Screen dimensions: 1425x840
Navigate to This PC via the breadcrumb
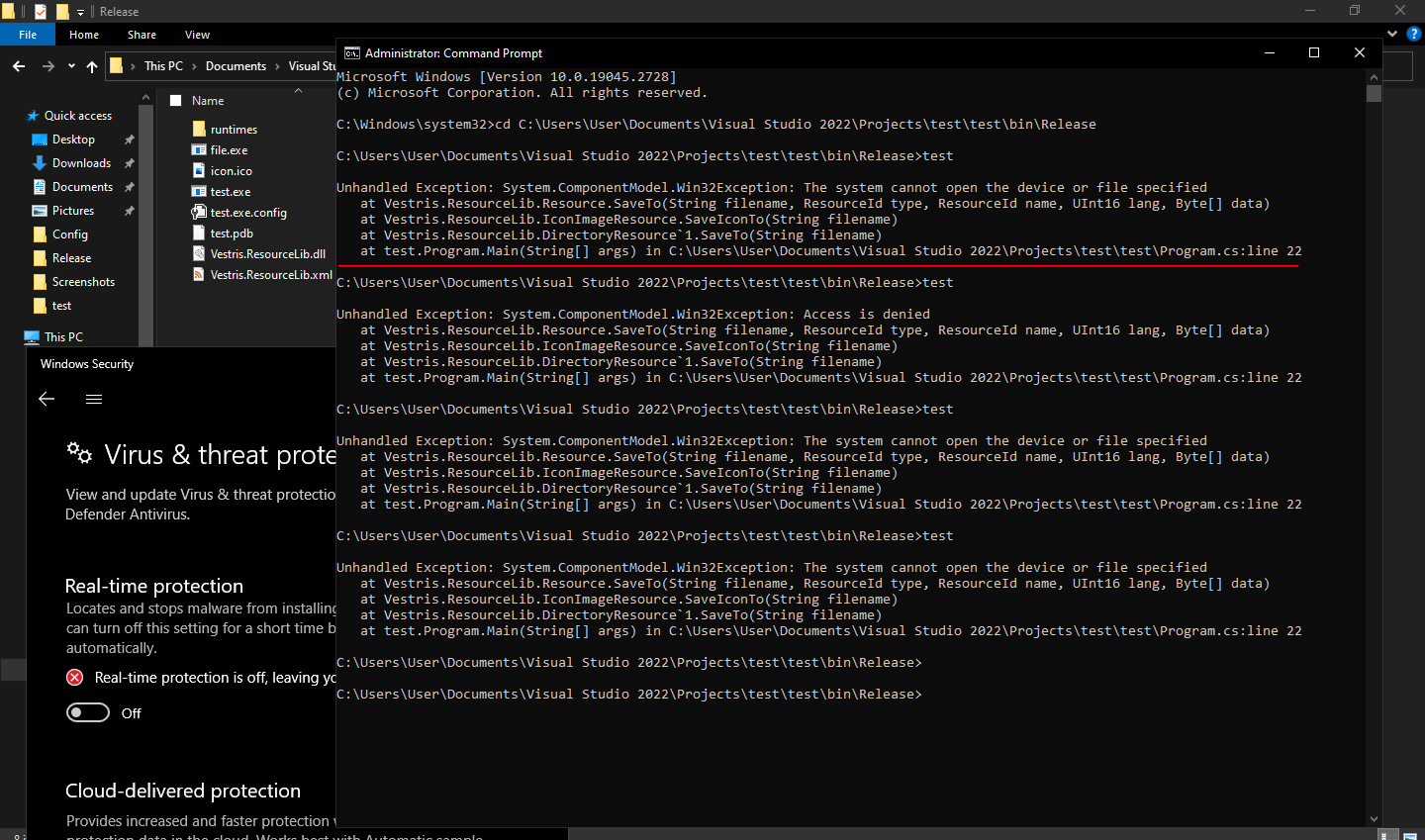[163, 66]
